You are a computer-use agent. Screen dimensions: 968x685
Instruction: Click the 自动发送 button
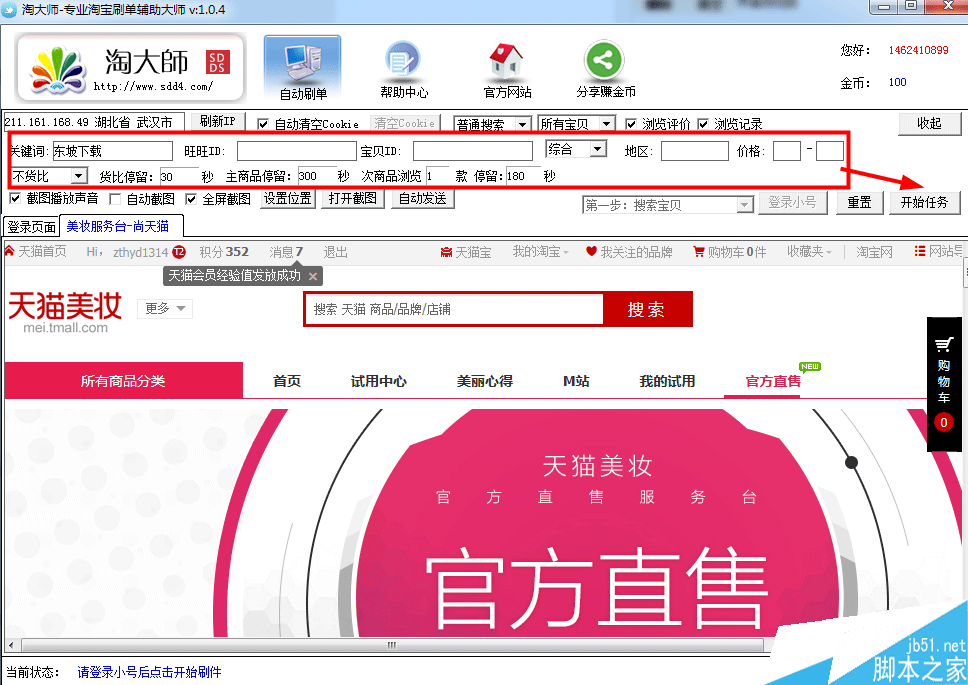coord(423,199)
